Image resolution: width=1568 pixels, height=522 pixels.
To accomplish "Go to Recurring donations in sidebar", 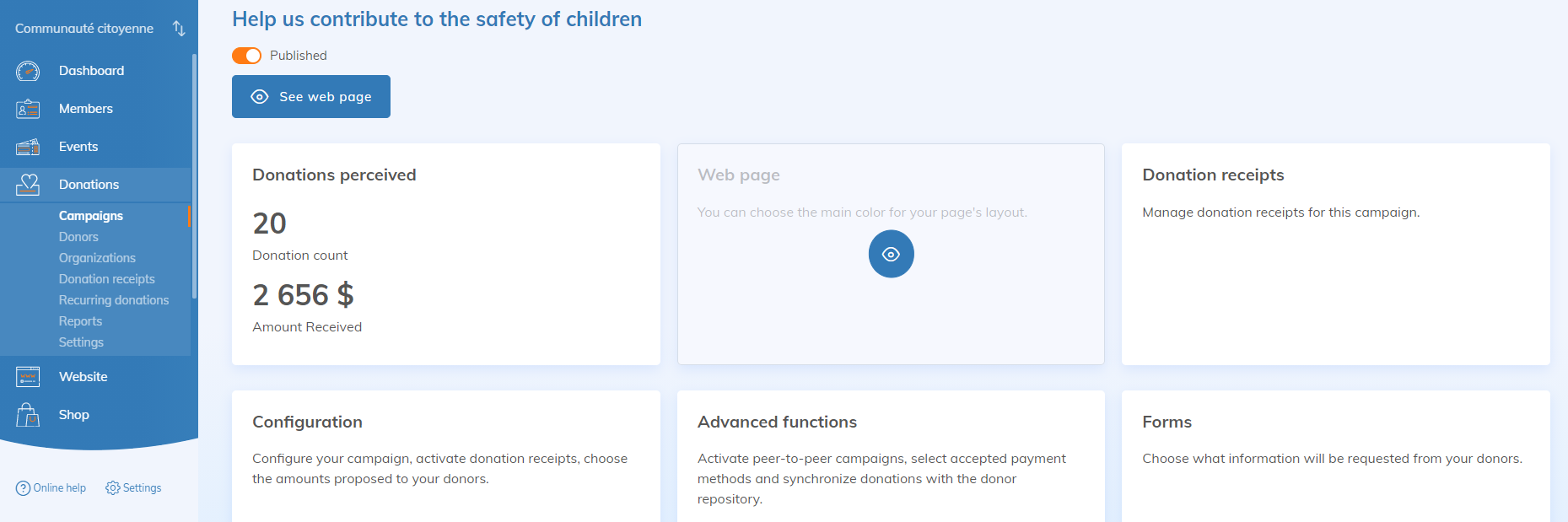I will coord(114,300).
